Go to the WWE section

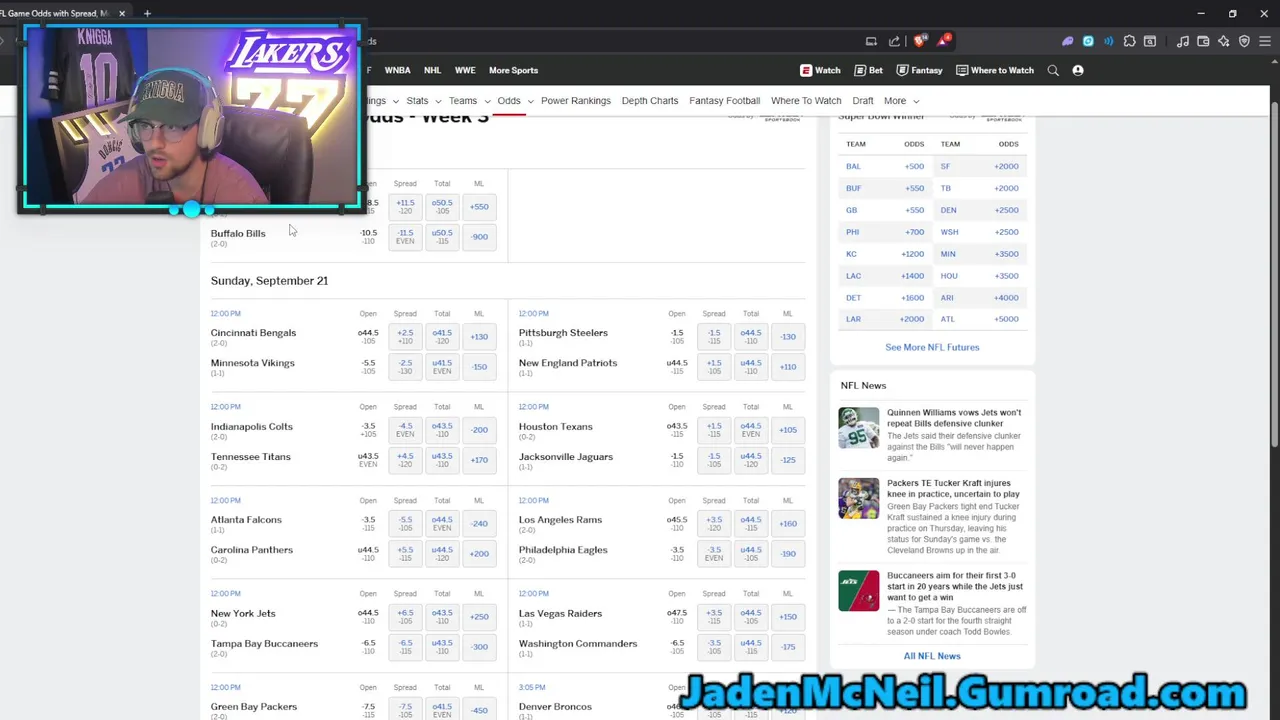(465, 70)
